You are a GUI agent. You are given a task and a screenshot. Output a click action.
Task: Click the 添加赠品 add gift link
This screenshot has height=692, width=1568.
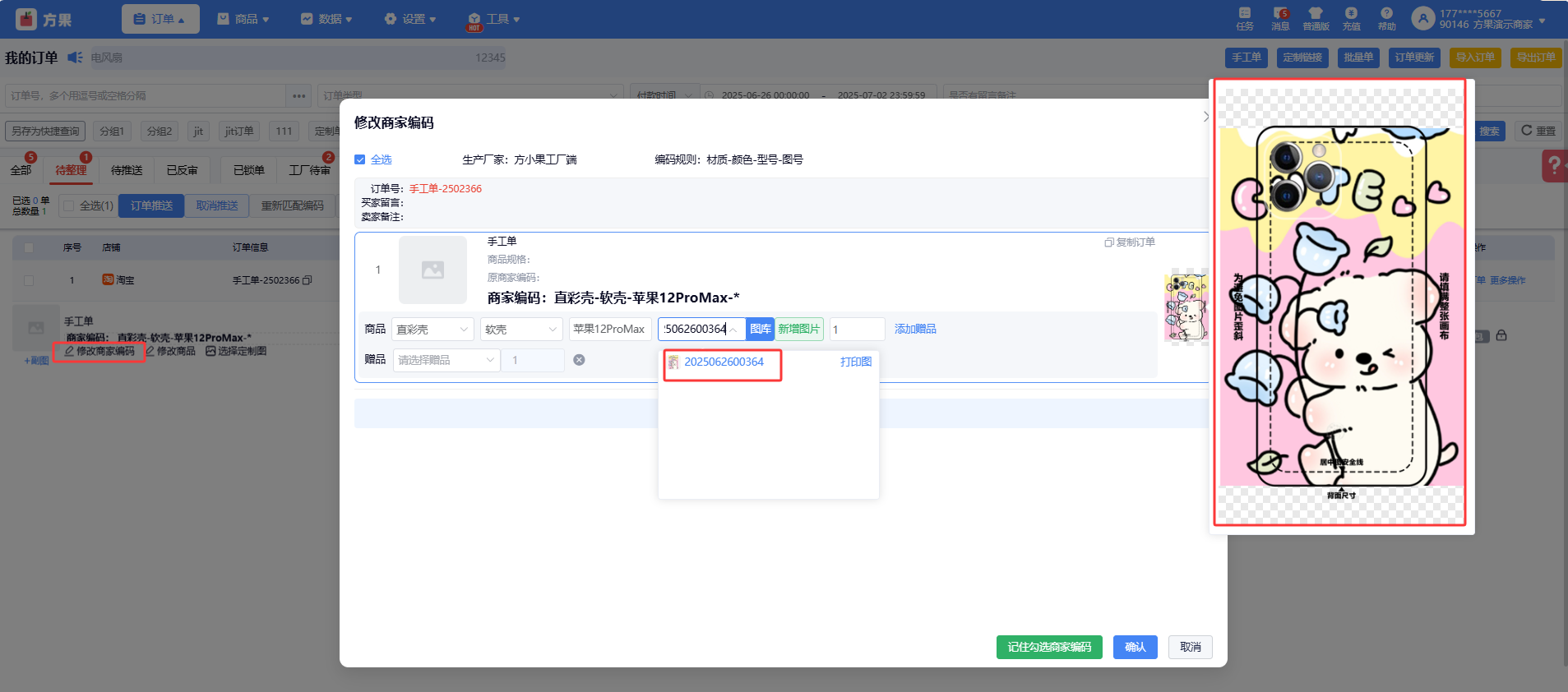[x=915, y=329]
